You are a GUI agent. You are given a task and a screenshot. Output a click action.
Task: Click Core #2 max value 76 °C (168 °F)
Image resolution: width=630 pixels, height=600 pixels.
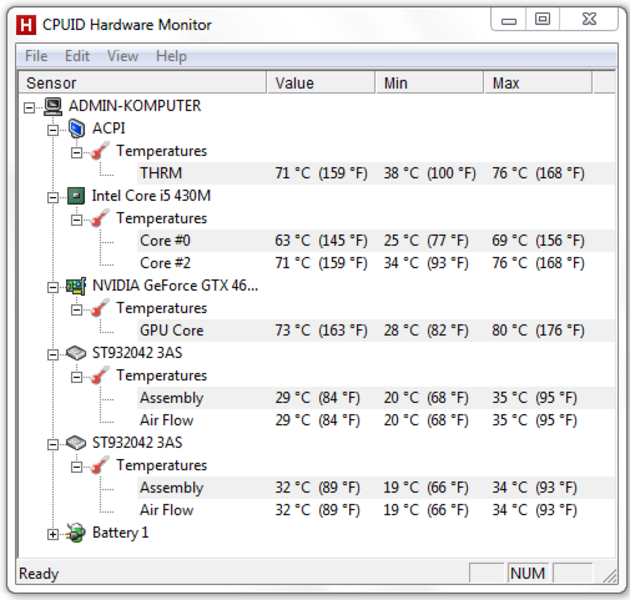pos(538,263)
